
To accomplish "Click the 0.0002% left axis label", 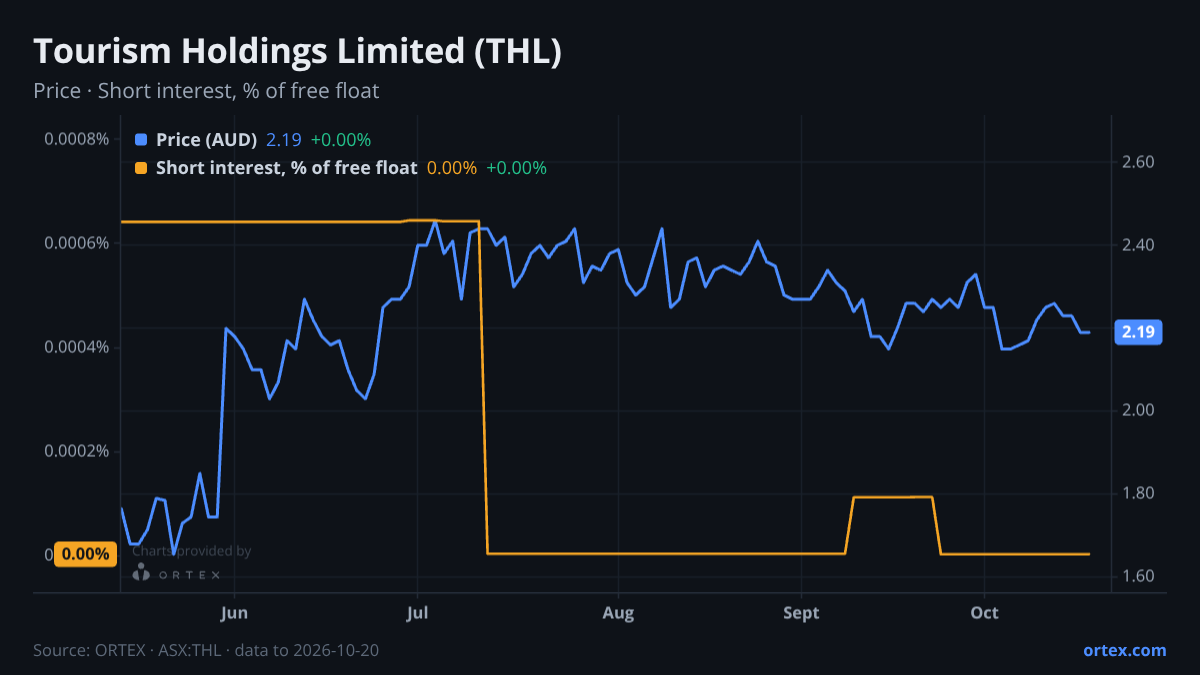I will click(77, 451).
